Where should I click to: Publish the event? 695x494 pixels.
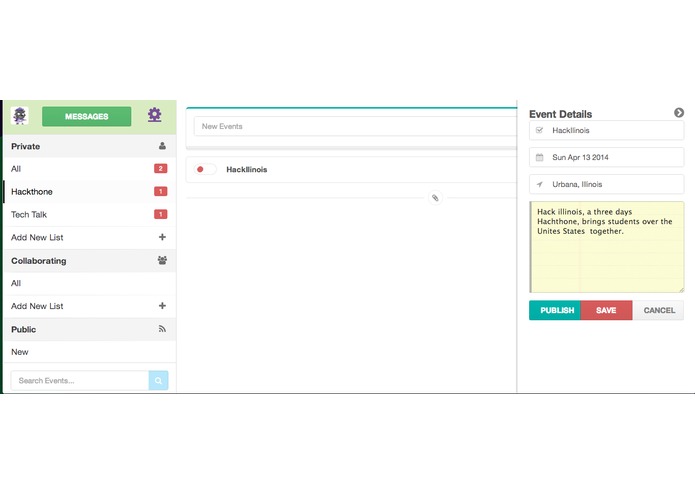pos(555,310)
